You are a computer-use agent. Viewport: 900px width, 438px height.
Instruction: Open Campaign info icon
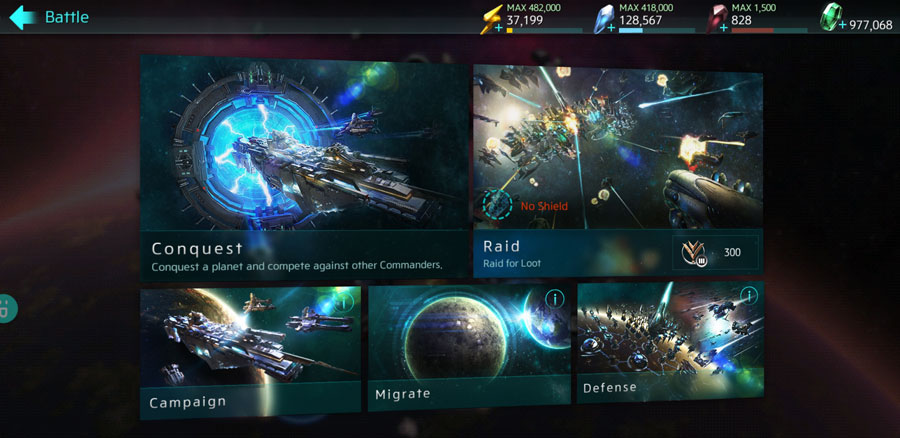click(344, 302)
